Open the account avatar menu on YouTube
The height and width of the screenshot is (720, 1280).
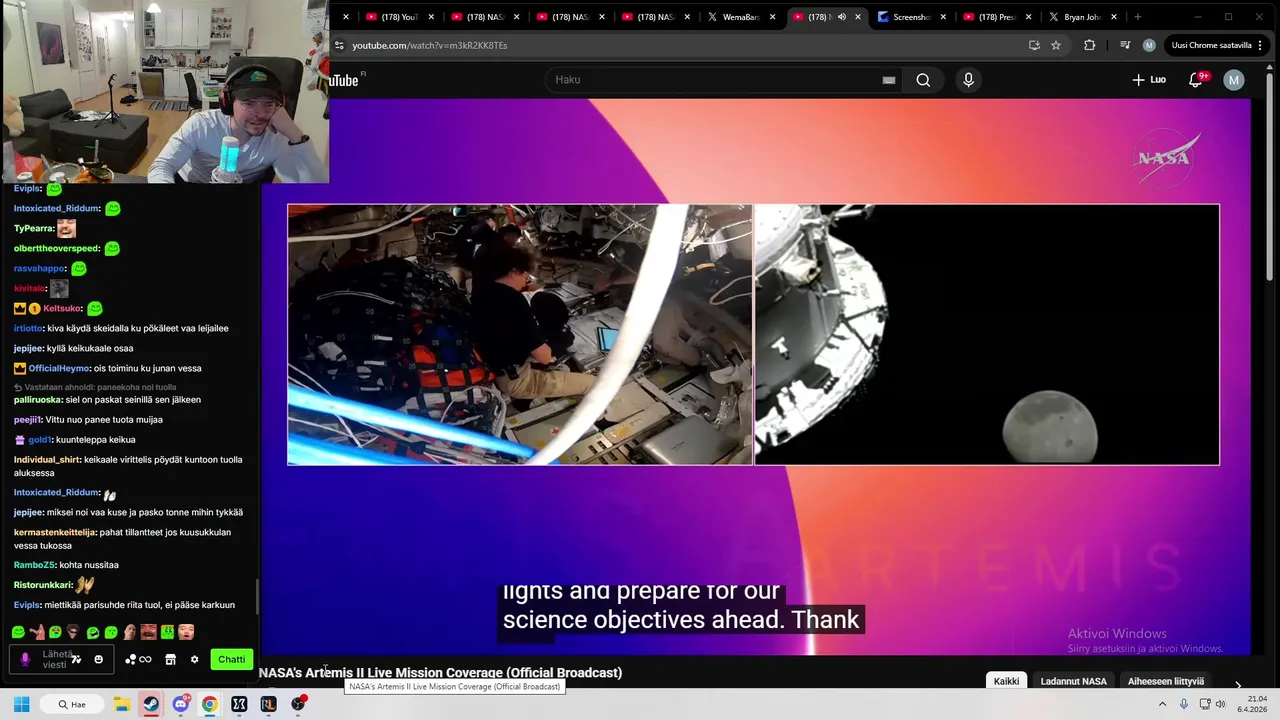1234,80
